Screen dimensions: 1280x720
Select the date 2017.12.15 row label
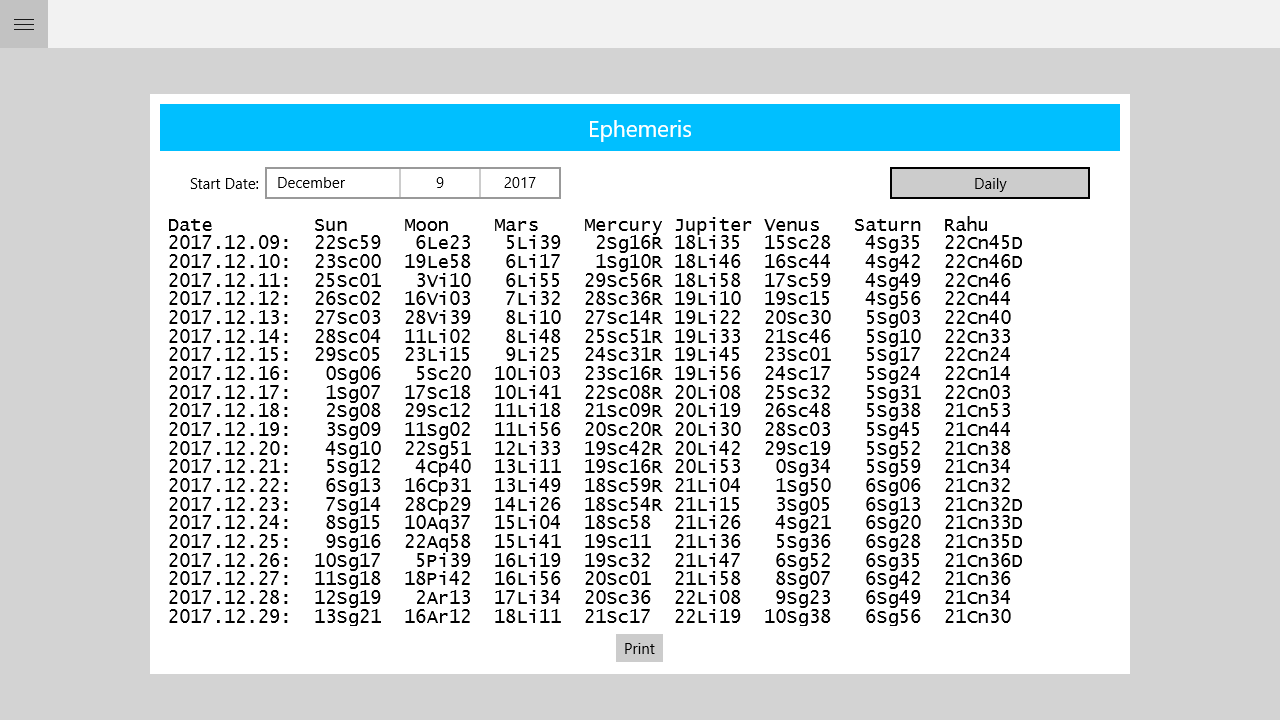[229, 355]
